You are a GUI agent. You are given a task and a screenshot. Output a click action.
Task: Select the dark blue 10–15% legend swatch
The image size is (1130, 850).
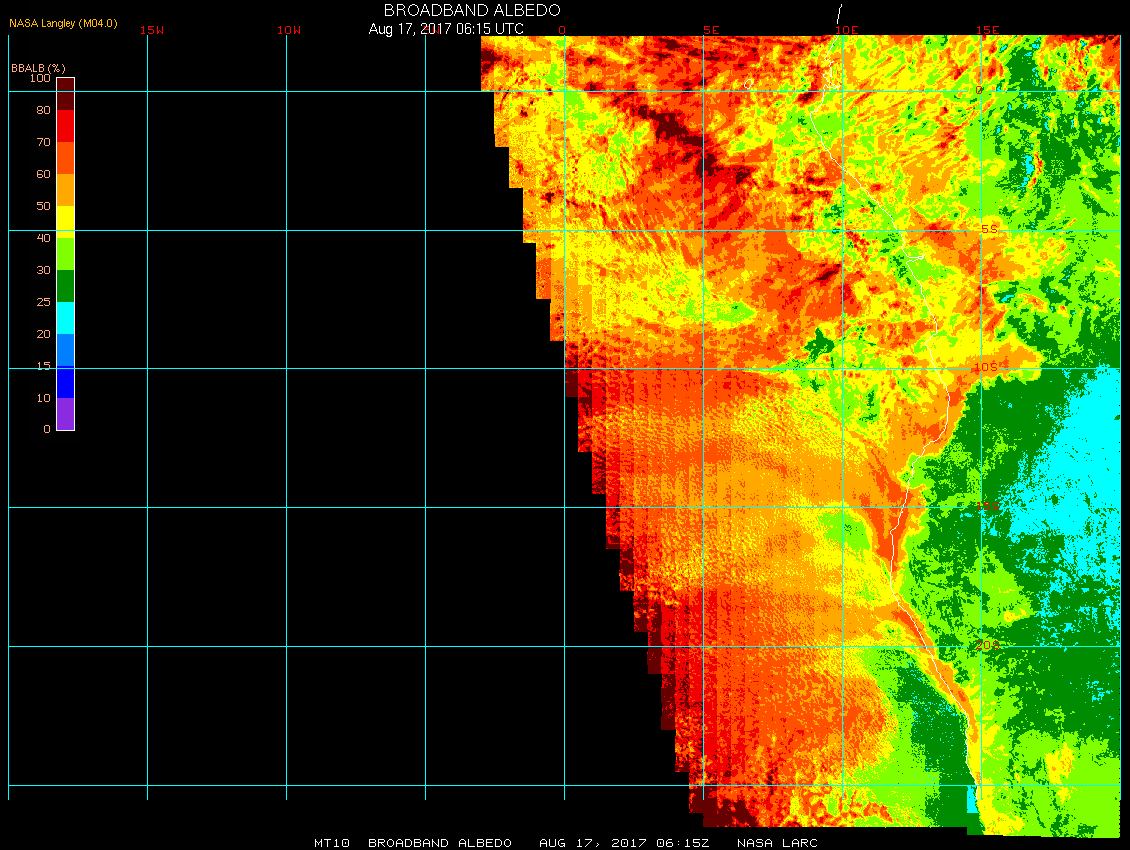point(65,382)
